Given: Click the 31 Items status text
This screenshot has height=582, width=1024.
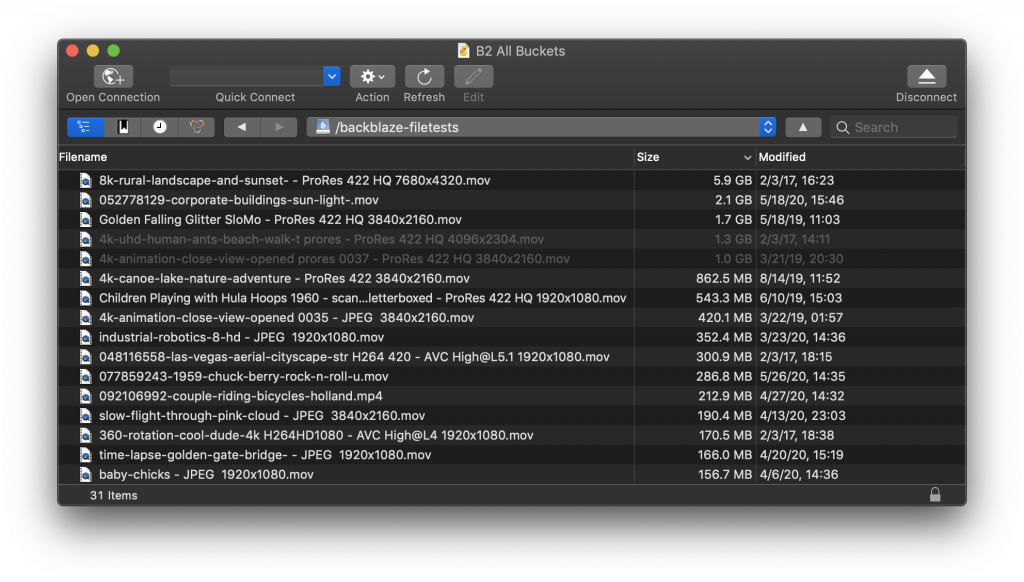Looking at the screenshot, I should click(x=114, y=495).
